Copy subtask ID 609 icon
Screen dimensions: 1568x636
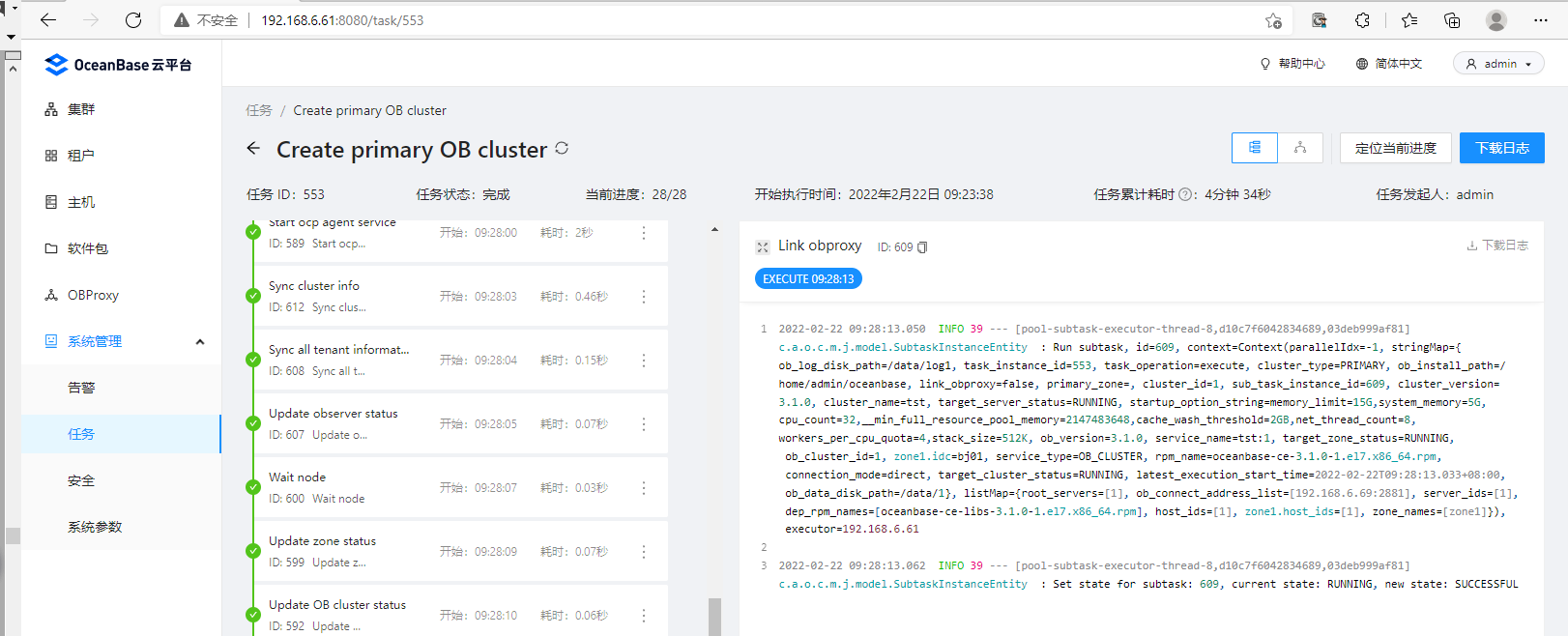(922, 247)
